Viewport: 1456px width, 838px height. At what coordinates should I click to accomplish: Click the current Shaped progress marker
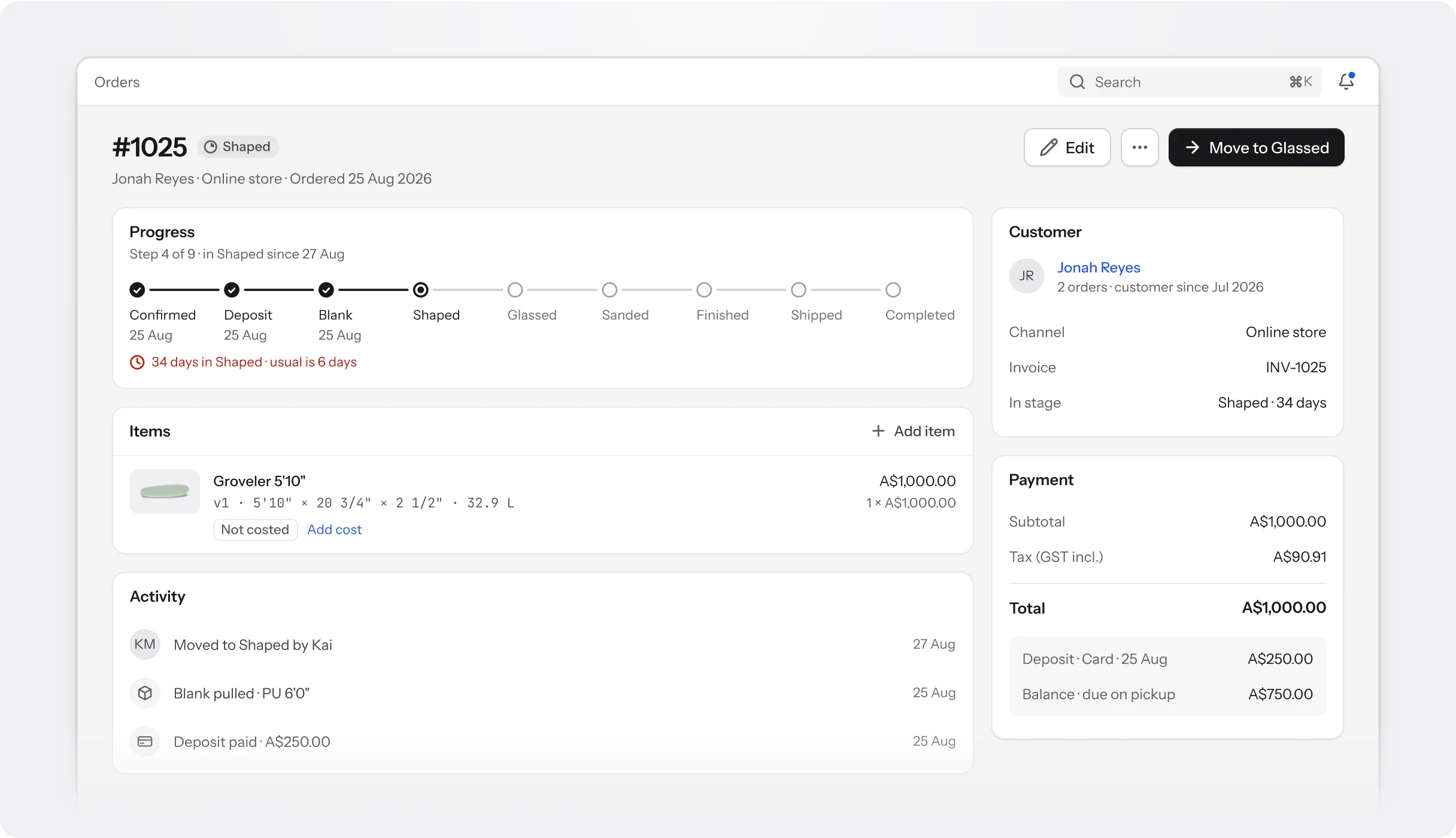coord(421,290)
